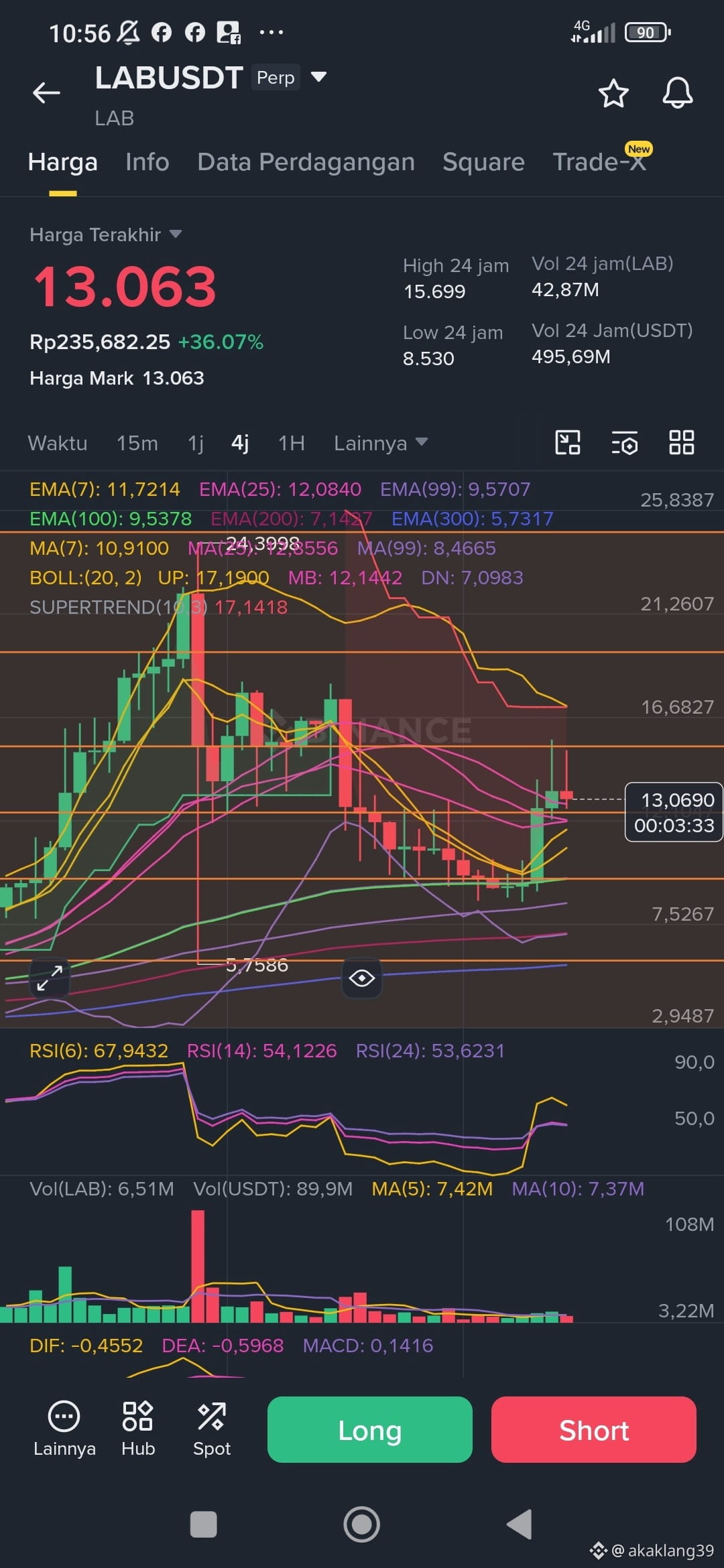Tap the Vol(LAB) 6,51M label
Viewport: 724px width, 1568px height.
[x=102, y=1189]
